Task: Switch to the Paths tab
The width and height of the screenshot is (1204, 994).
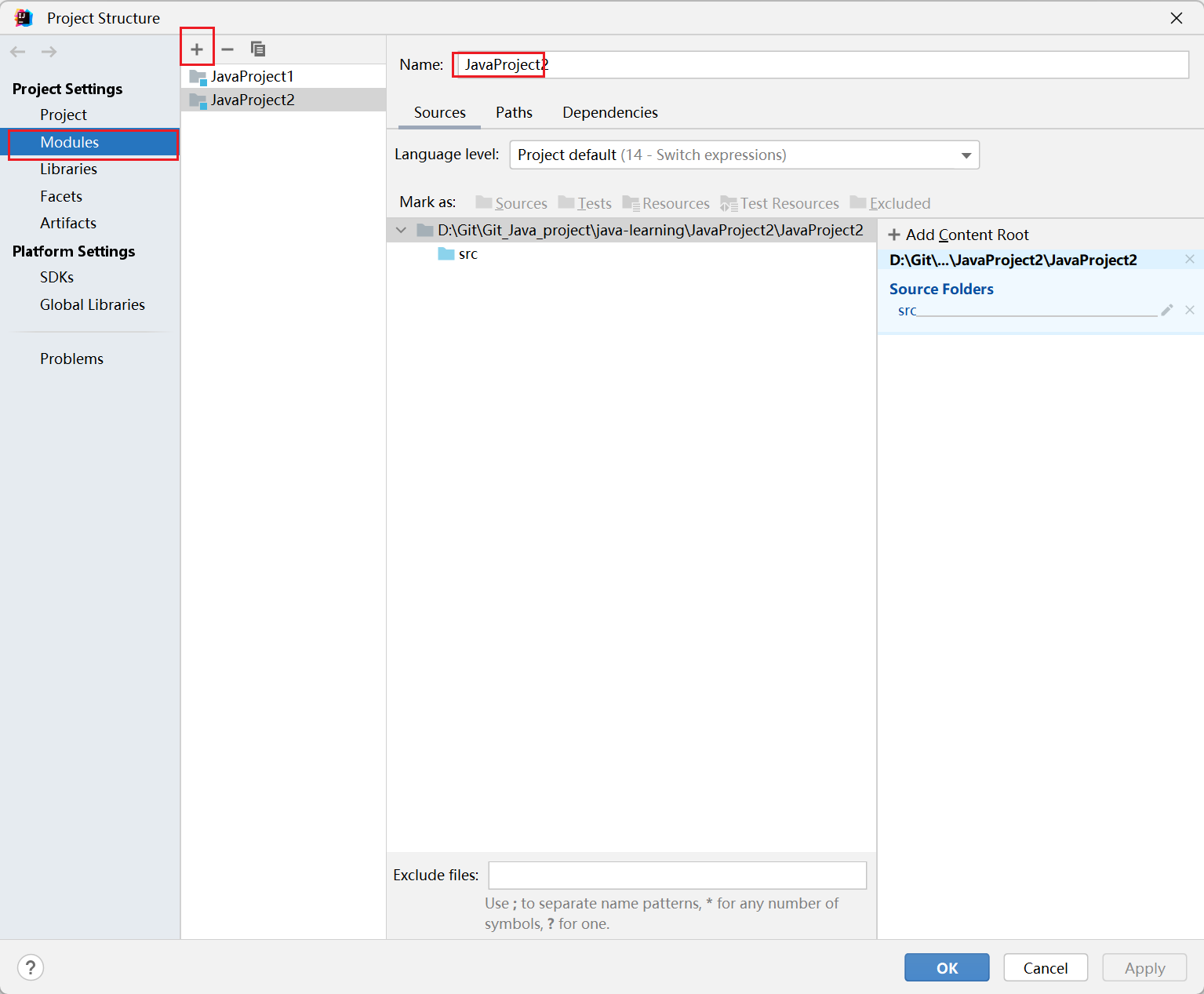Action: click(514, 112)
